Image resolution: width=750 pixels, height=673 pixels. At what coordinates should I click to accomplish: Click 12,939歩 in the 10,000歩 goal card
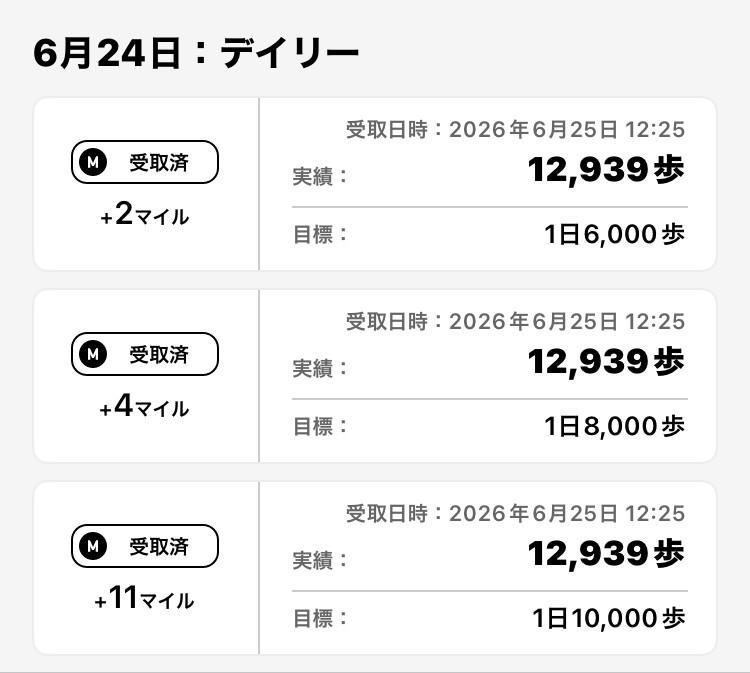tap(606, 553)
